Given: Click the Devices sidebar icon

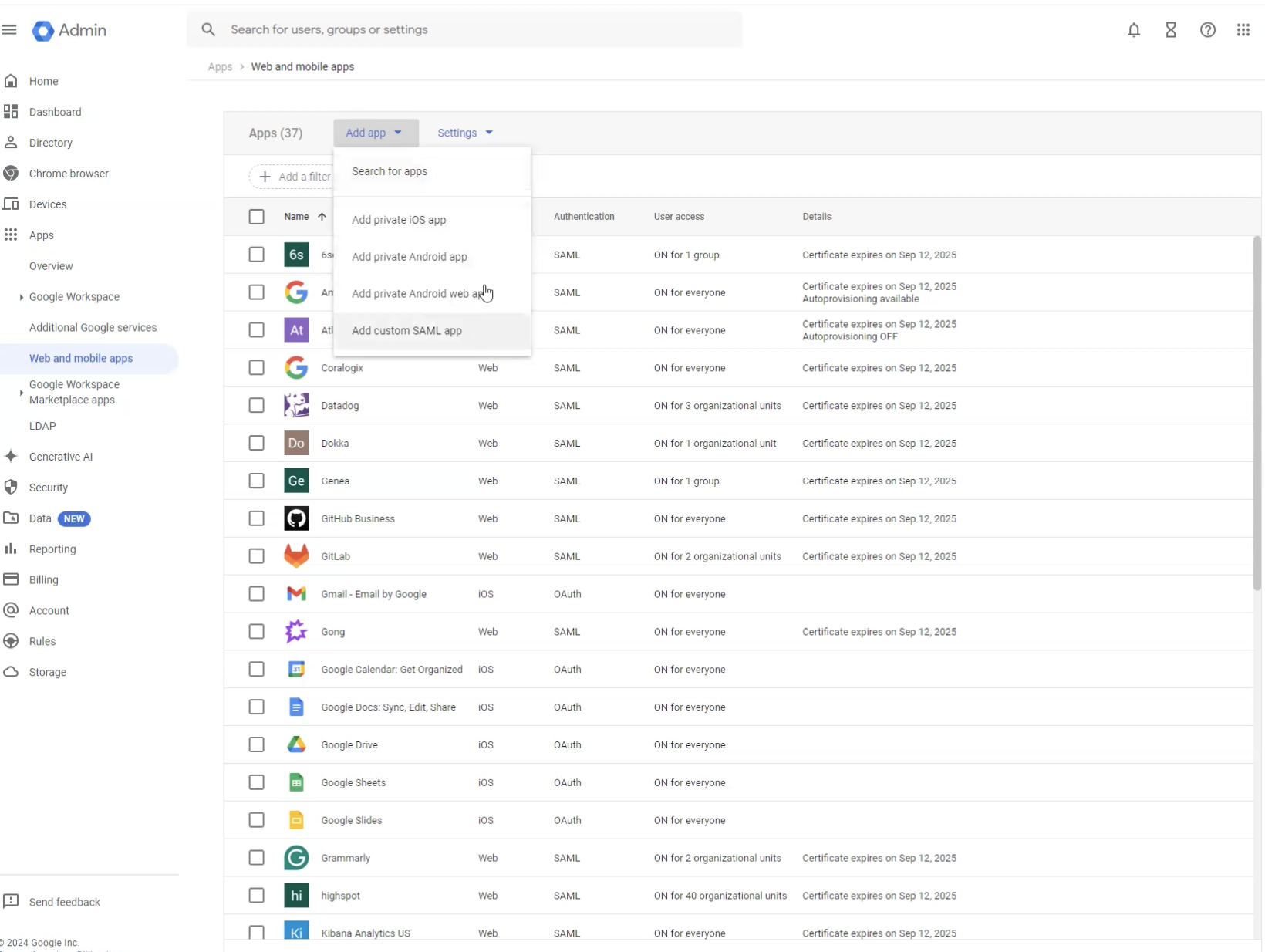Looking at the screenshot, I should 11,204.
